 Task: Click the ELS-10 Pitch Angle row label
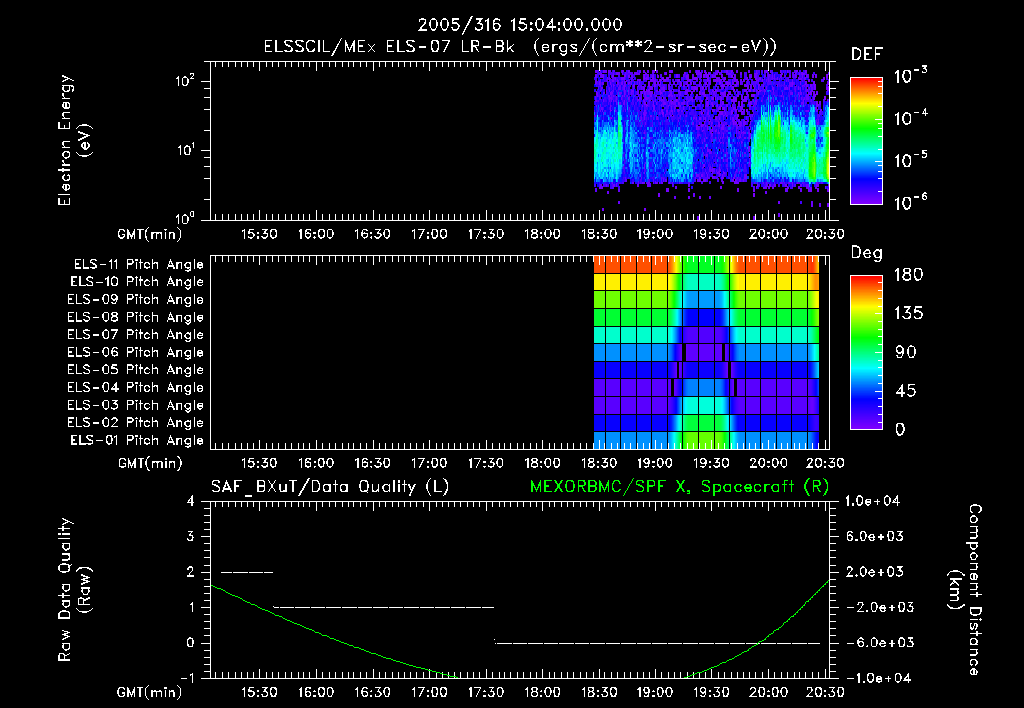pos(137,282)
